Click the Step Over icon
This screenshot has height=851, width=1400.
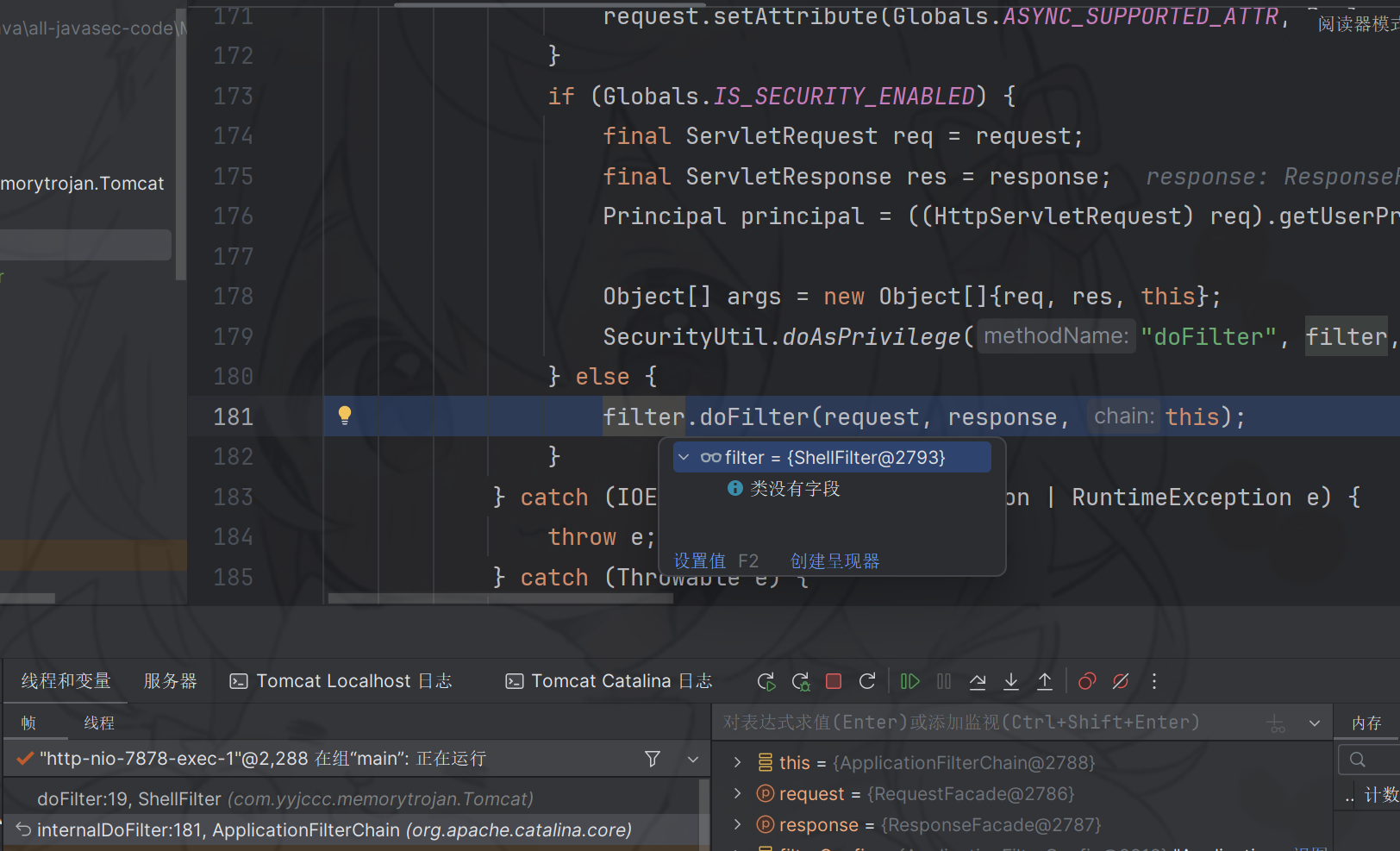(x=978, y=681)
